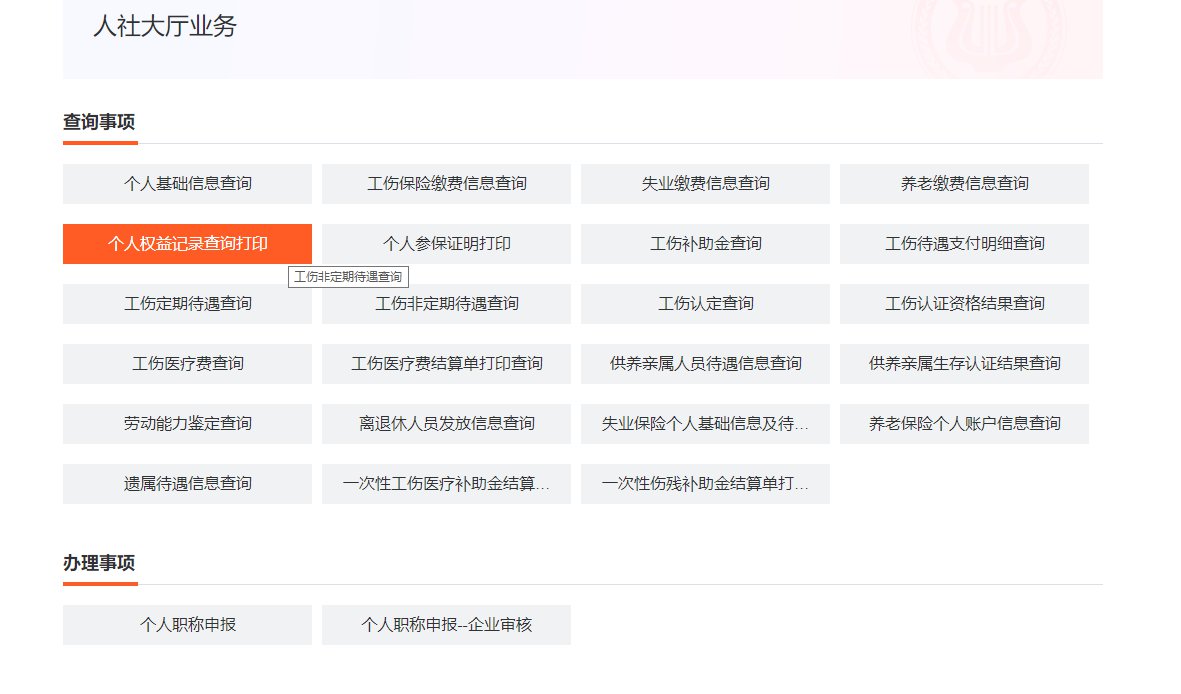
Task: Open 工伤认定查询
Action: (x=705, y=304)
